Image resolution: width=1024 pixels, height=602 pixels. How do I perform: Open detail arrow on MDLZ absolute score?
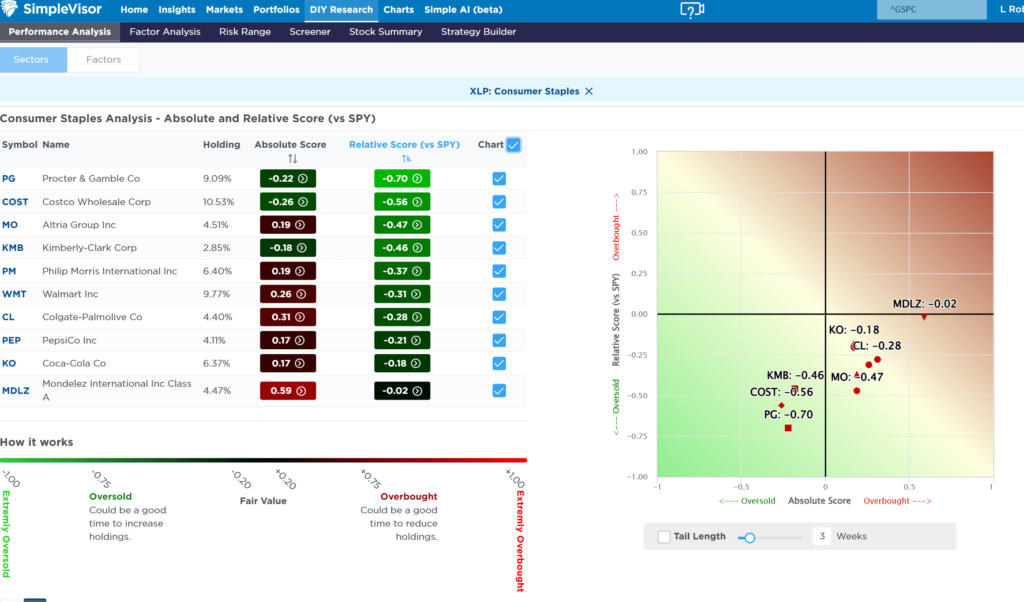pyautogui.click(x=301, y=391)
